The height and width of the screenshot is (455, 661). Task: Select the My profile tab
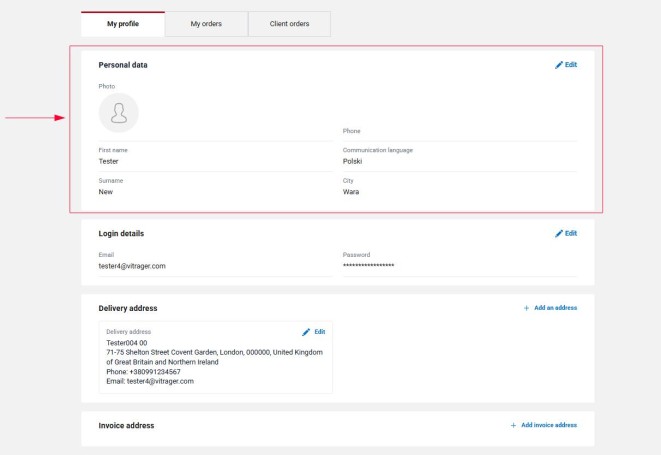tap(122, 24)
